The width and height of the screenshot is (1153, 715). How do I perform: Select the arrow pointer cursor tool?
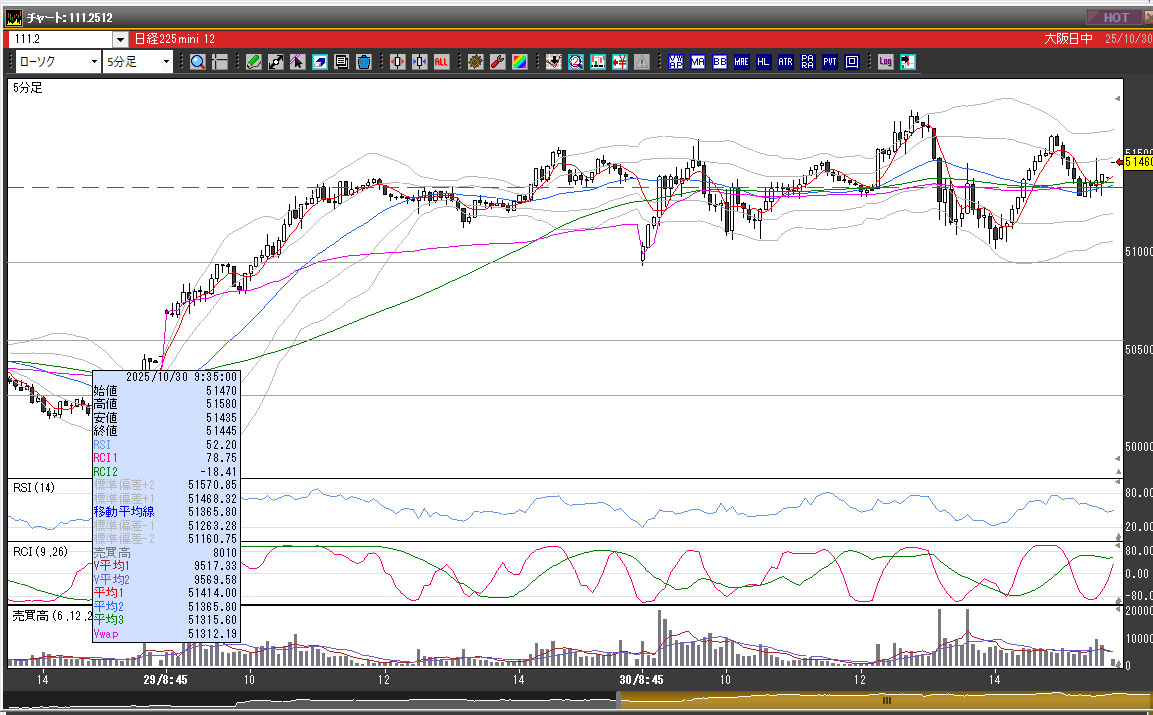coord(297,62)
